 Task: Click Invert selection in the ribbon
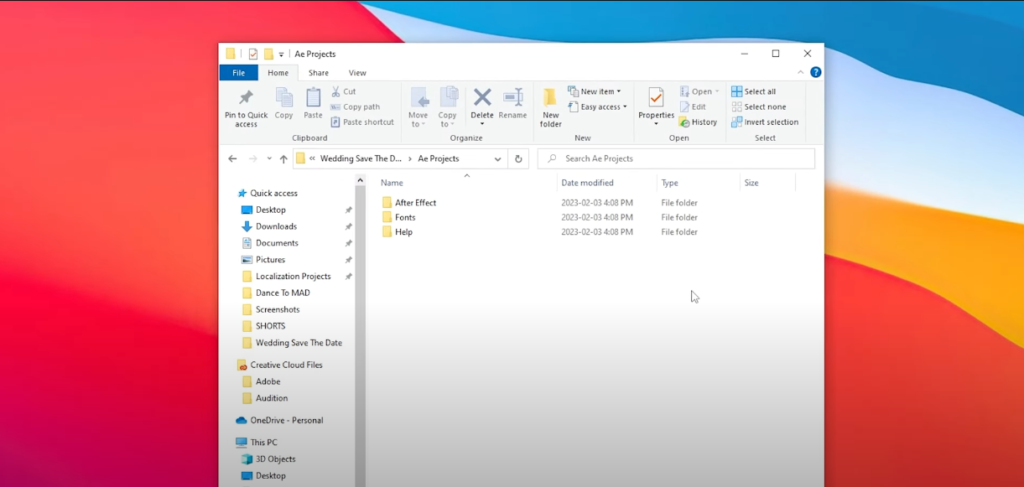pyautogui.click(x=764, y=122)
